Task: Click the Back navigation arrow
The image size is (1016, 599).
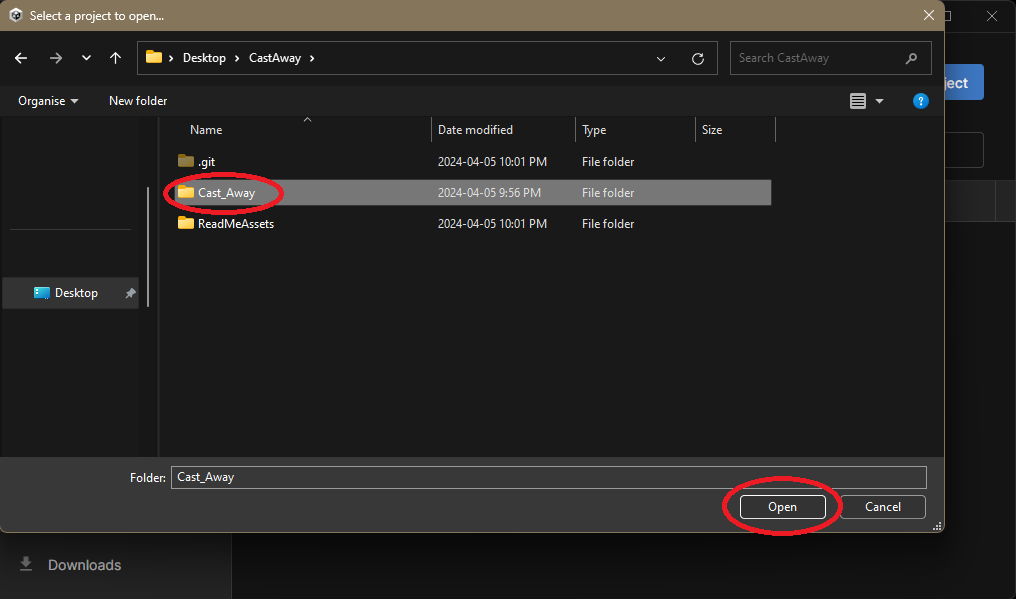Action: click(21, 58)
